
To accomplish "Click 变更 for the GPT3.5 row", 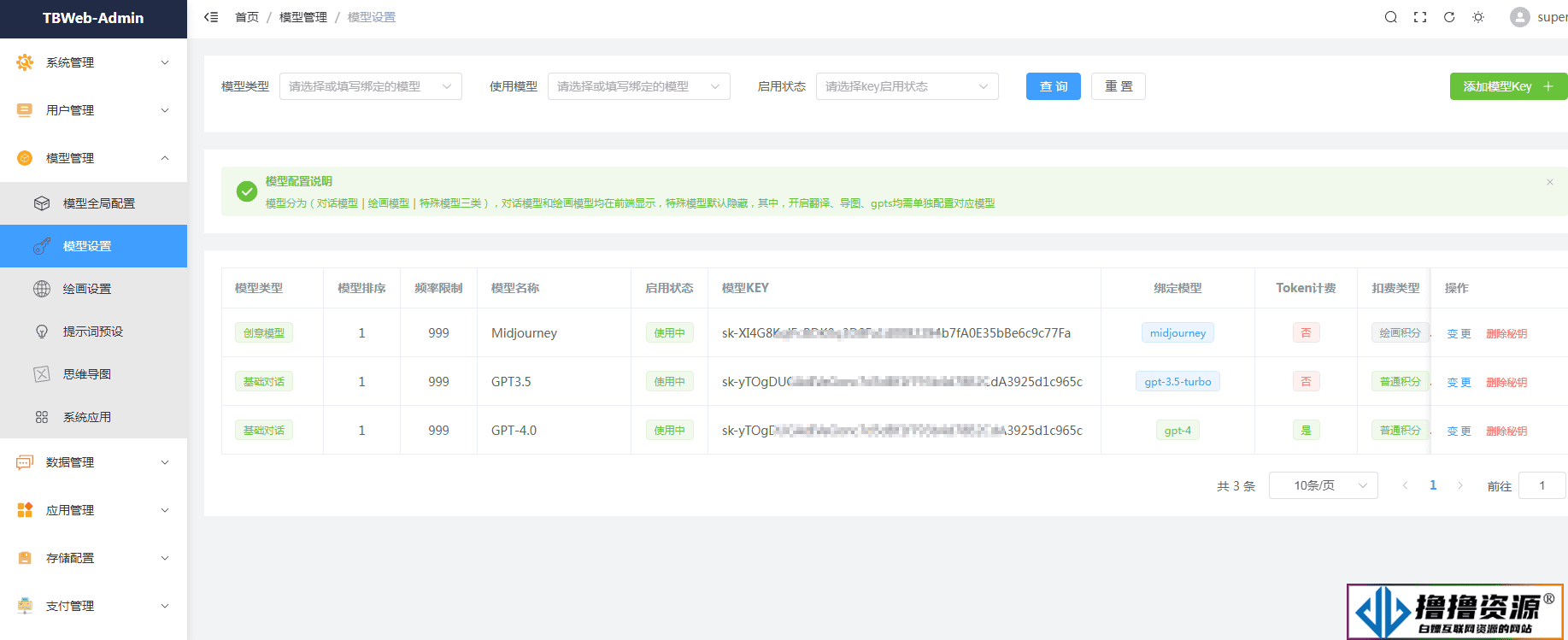I will pyautogui.click(x=1459, y=382).
